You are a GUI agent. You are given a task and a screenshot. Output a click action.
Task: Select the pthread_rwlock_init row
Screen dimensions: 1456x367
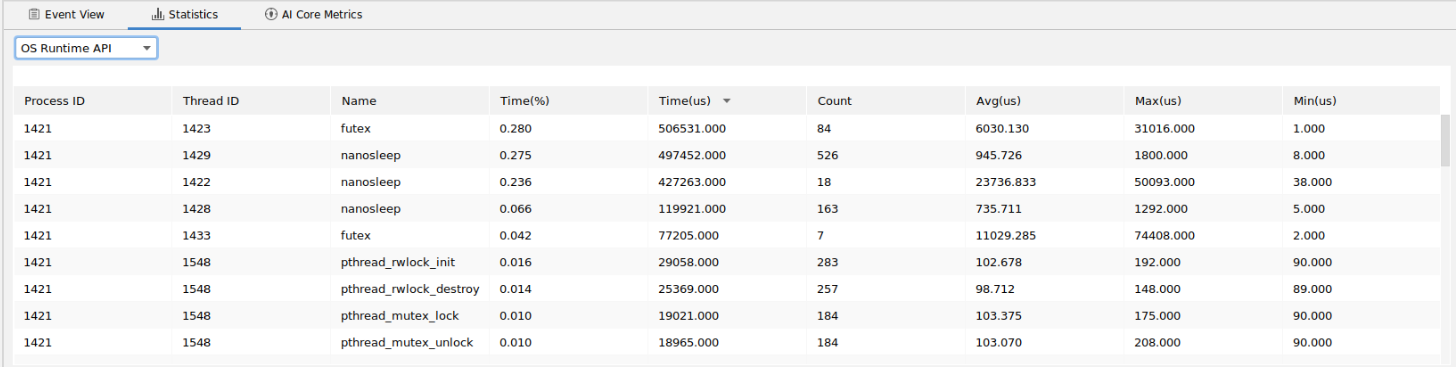pyautogui.click(x=727, y=262)
